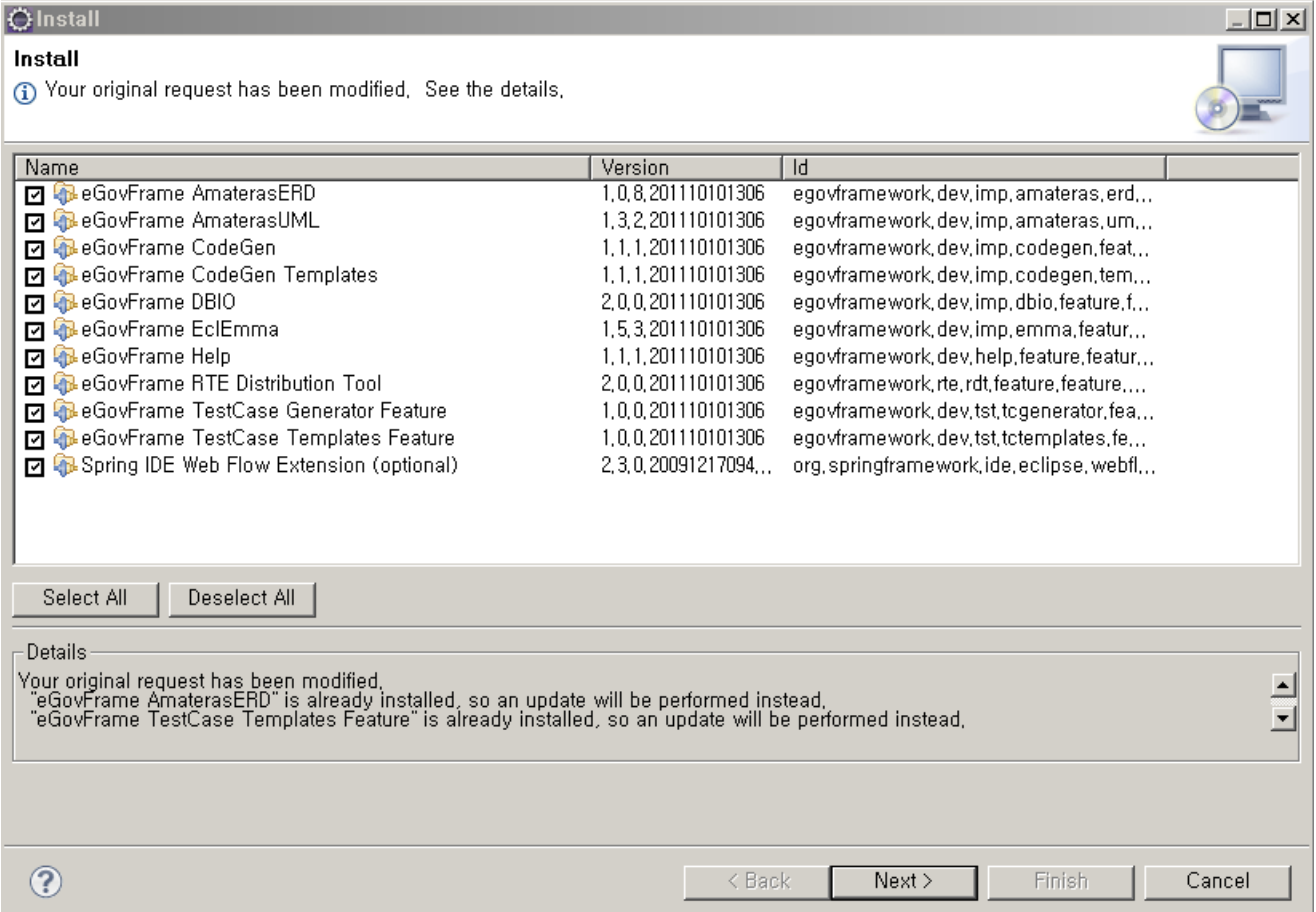Image resolution: width=1316 pixels, height=912 pixels.
Task: Click Details line about AmaterasERD already installed
Action: coord(429,699)
